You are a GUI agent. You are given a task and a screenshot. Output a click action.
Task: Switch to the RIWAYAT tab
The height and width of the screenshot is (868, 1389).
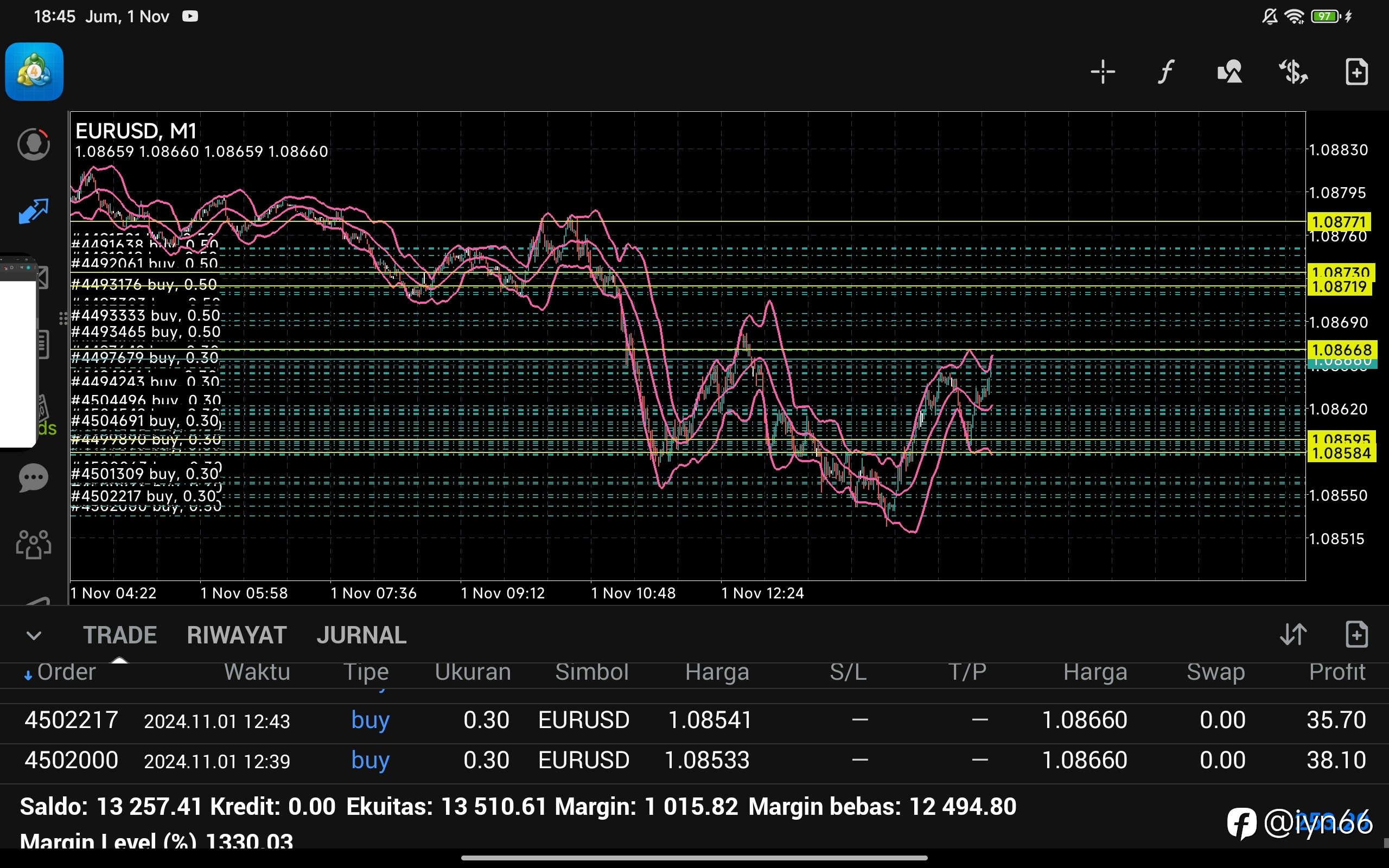click(x=237, y=635)
